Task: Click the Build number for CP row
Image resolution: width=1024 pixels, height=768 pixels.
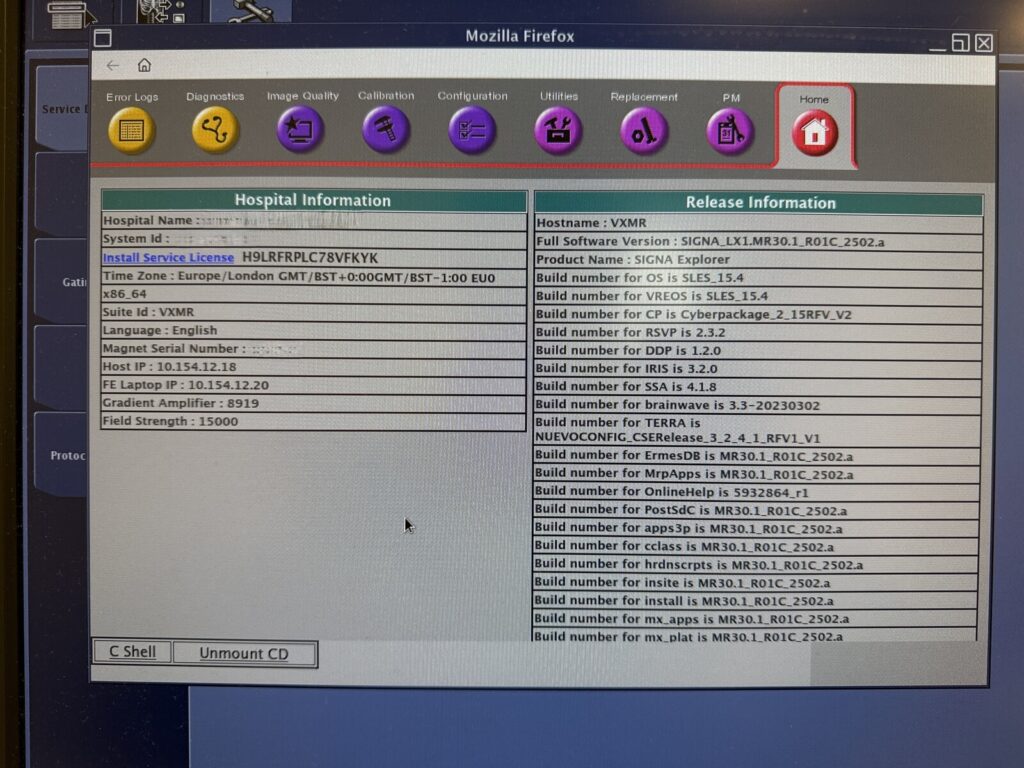Action: click(x=759, y=314)
